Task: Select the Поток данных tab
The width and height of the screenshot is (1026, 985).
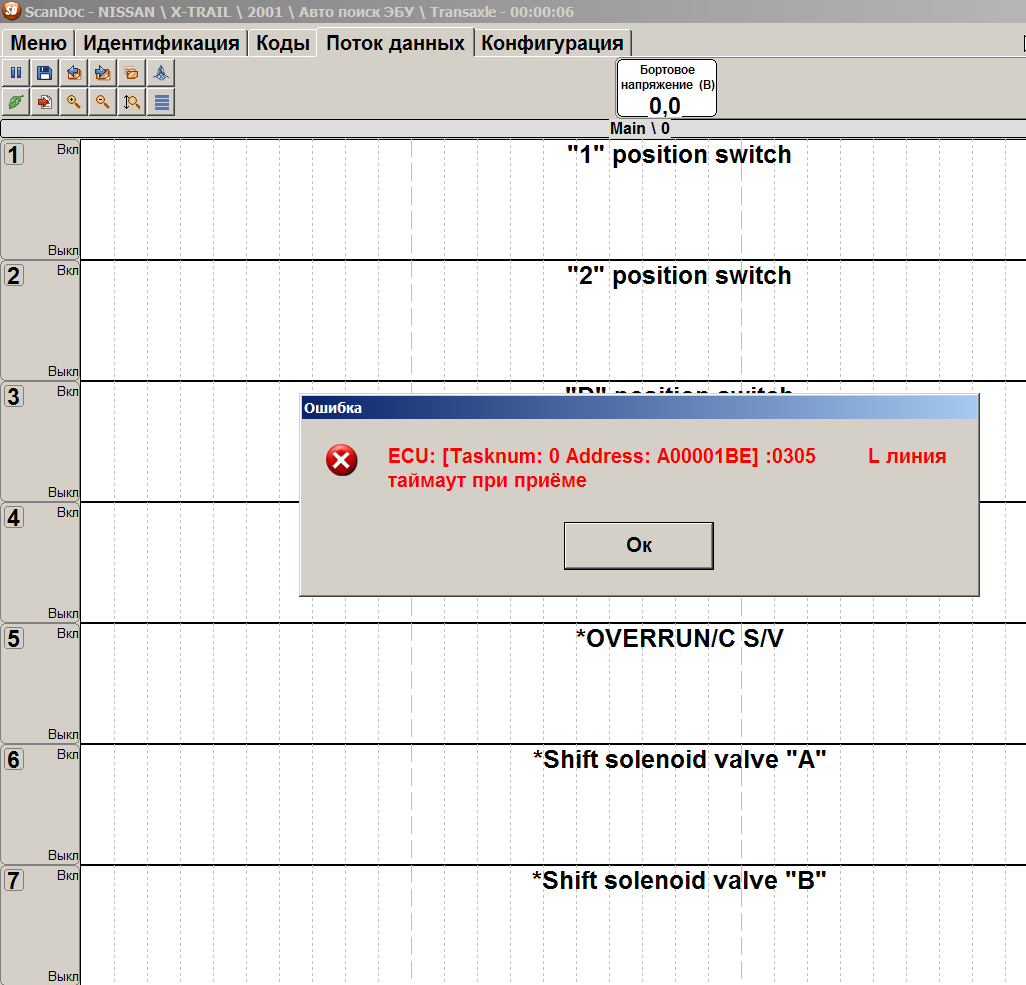Action: (395, 43)
